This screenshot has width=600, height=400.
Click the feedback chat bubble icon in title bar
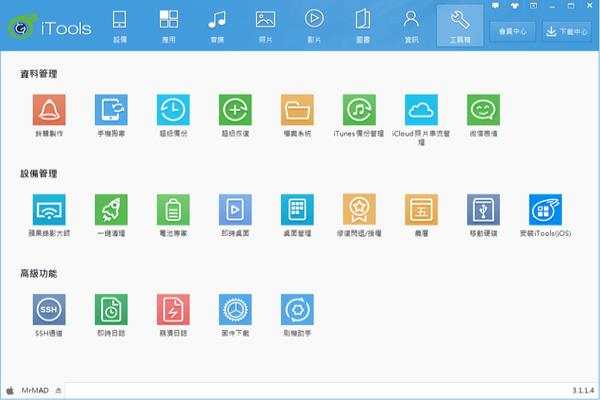click(x=496, y=5)
